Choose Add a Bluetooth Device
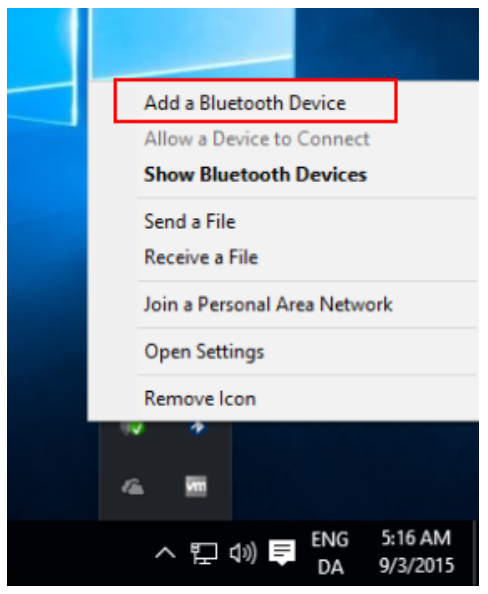 click(245, 103)
